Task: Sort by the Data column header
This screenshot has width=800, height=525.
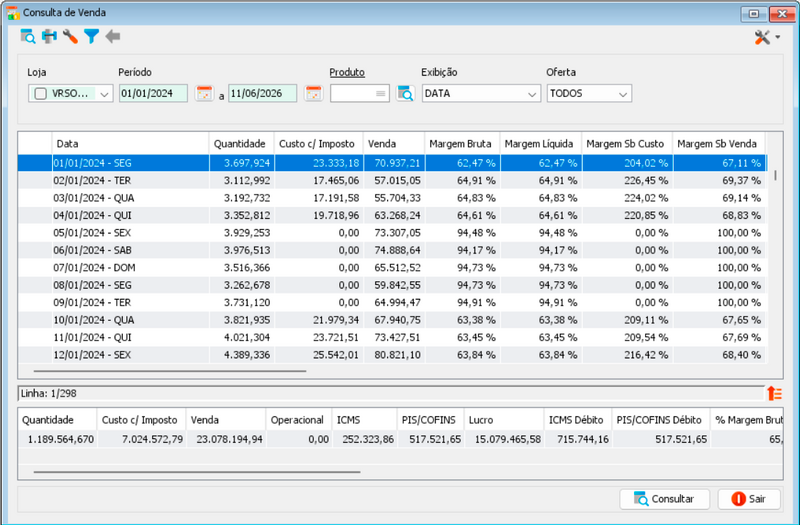Action: 131,144
